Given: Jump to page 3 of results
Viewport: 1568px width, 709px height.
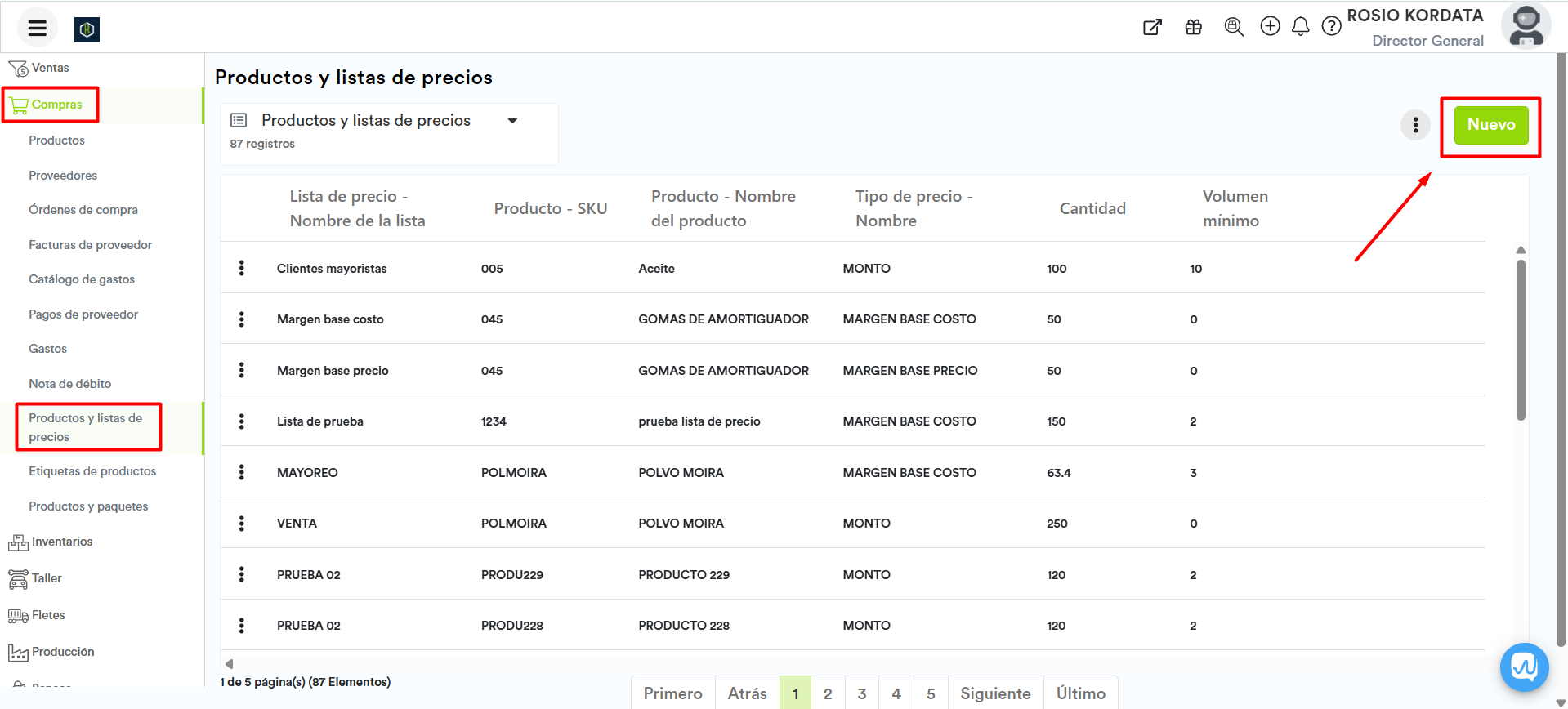Looking at the screenshot, I should click(x=862, y=693).
